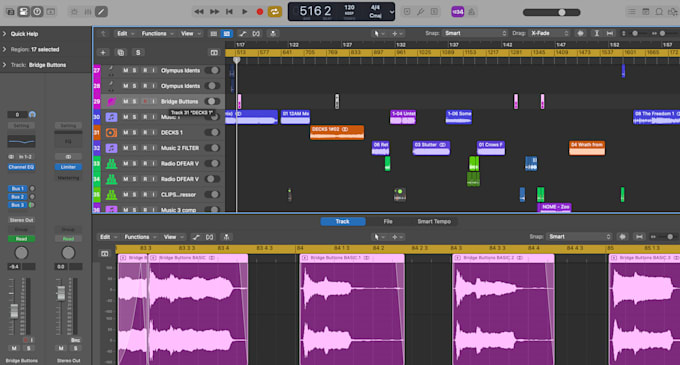Toggle the Waveform Zoom button in Tracks area
This screenshot has height=365, width=680.
(x=580, y=33)
